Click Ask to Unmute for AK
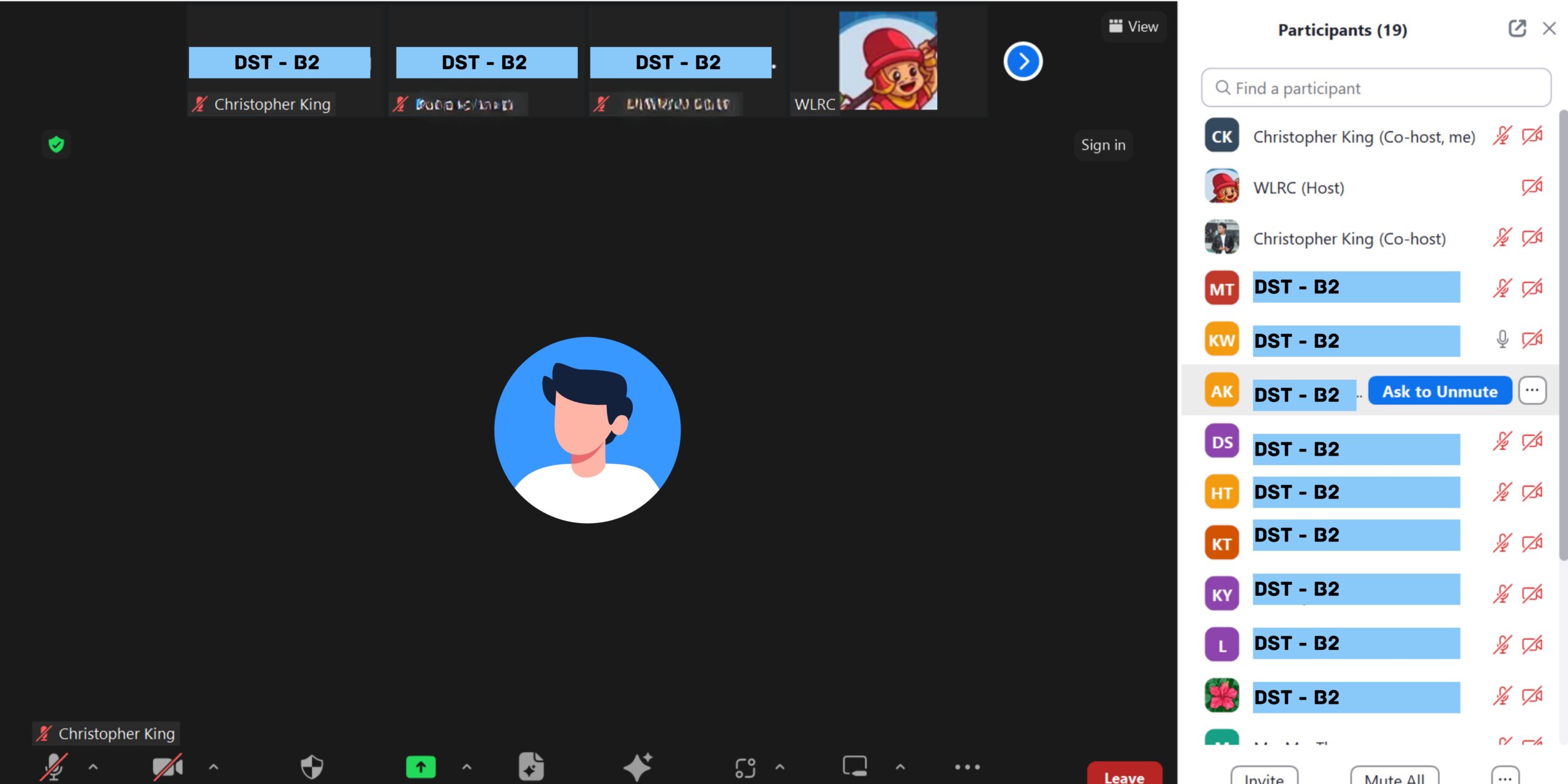The image size is (1568, 784). click(1439, 391)
